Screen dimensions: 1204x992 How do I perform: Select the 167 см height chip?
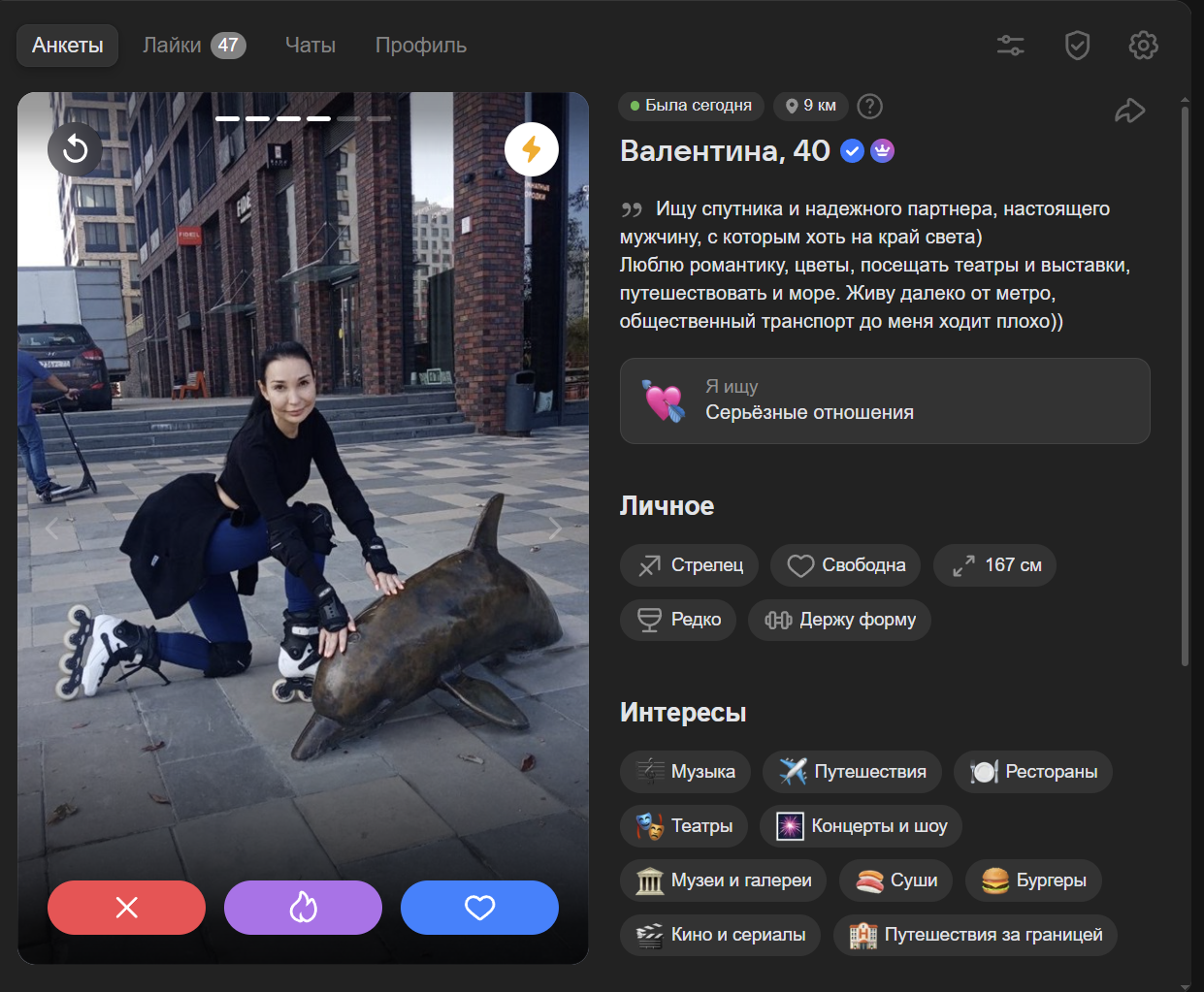[994, 565]
